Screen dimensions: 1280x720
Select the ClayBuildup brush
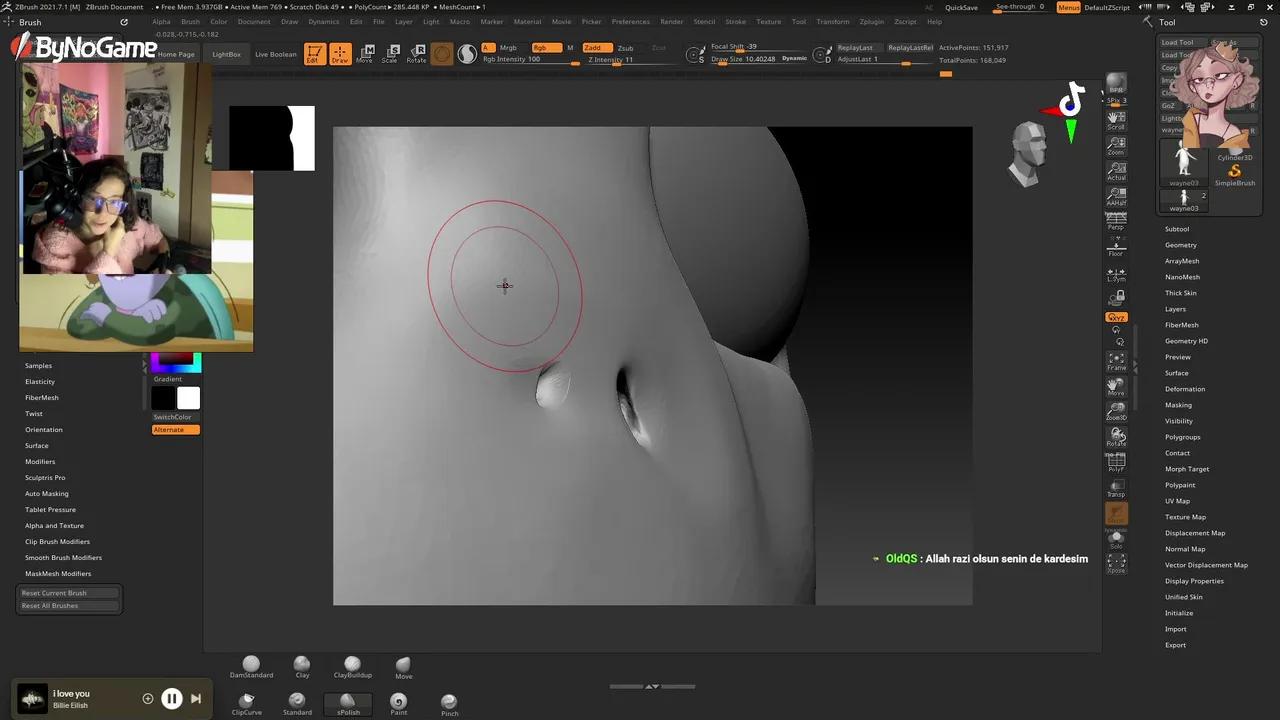pyautogui.click(x=352, y=666)
